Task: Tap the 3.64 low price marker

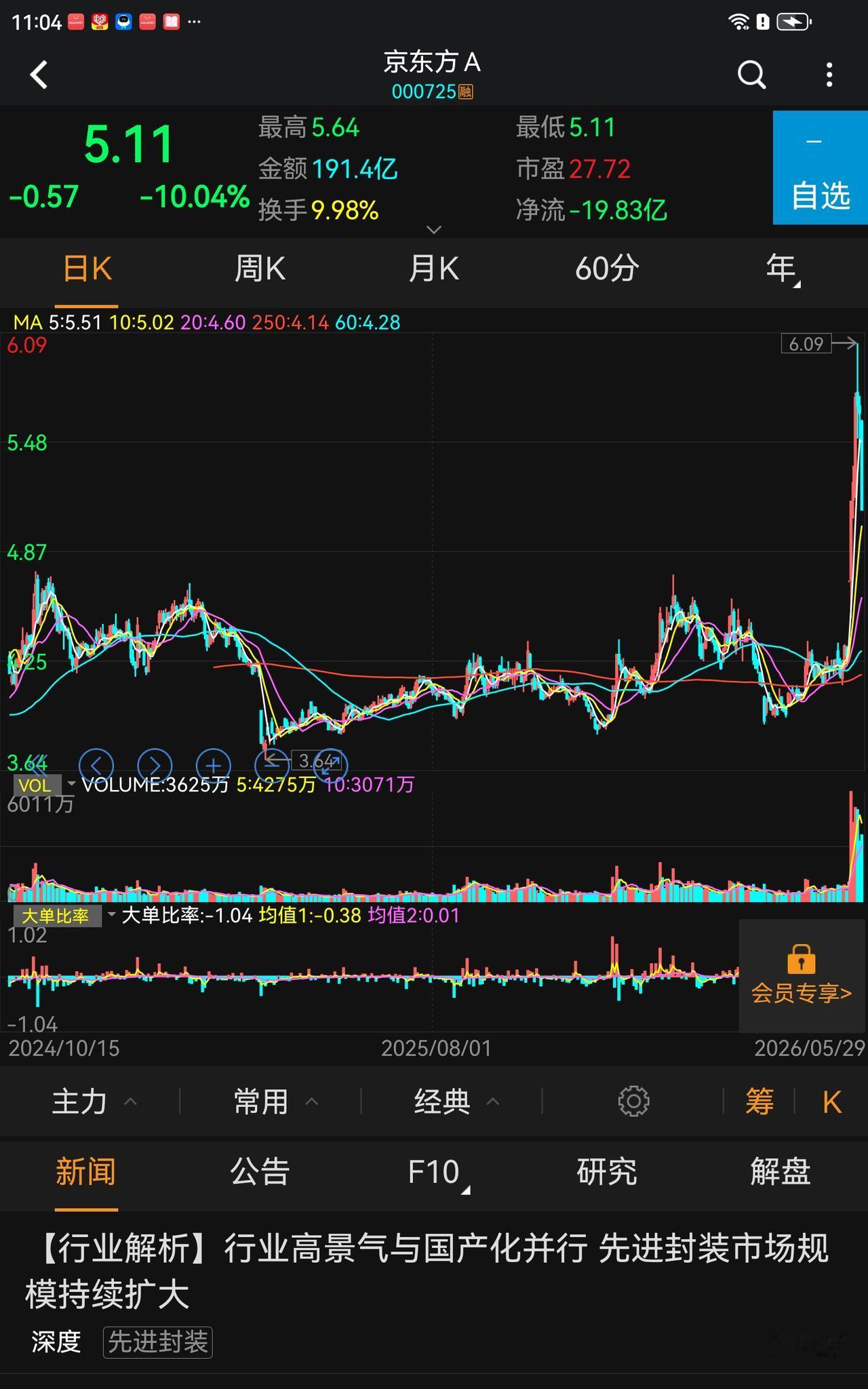Action: coord(315,761)
